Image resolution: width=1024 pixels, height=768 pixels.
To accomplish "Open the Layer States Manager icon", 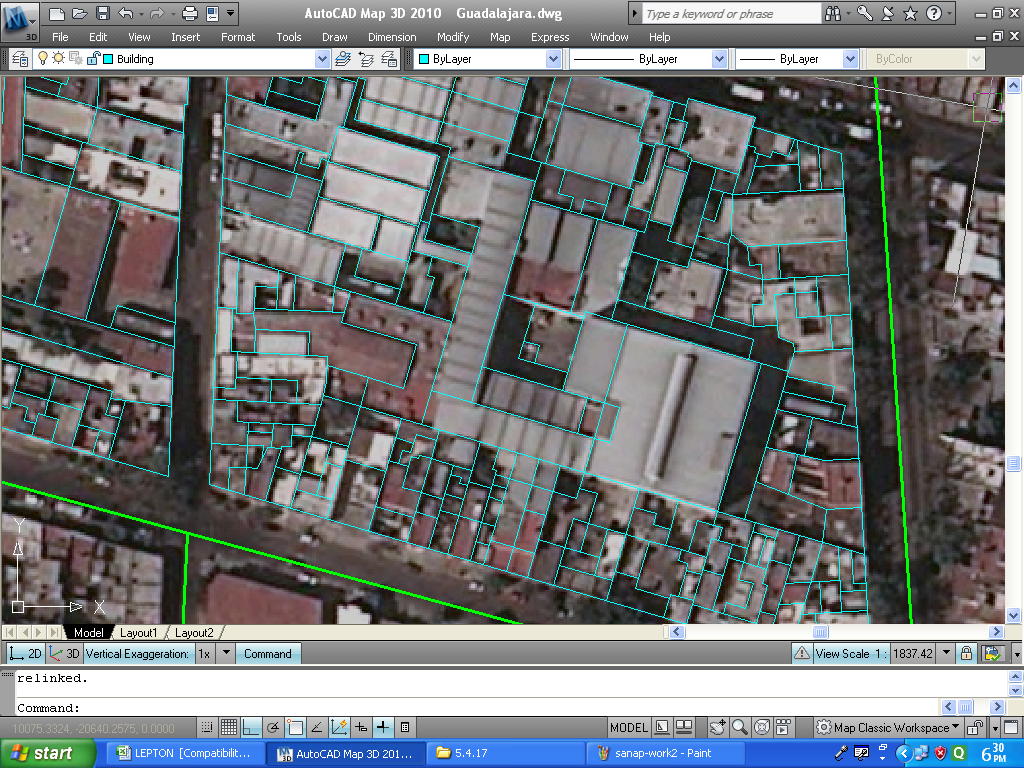I will pos(389,59).
